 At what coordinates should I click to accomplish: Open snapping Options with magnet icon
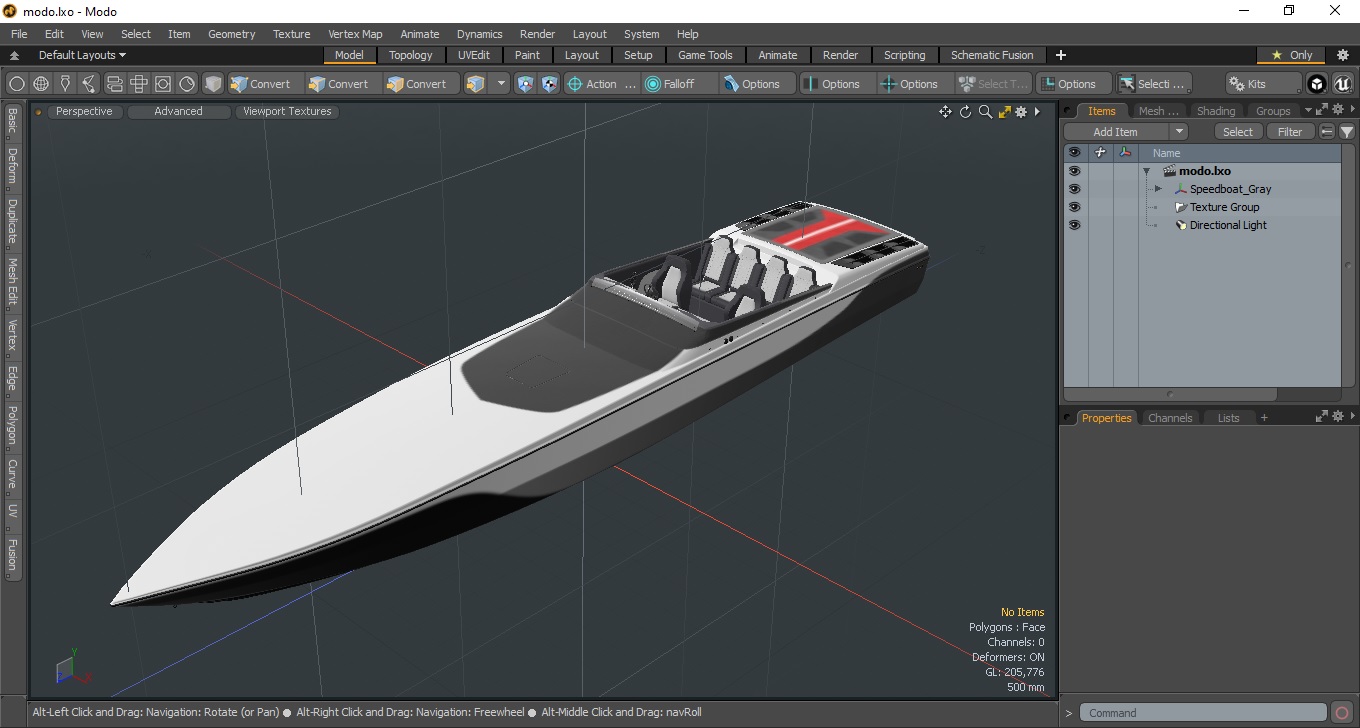point(757,84)
